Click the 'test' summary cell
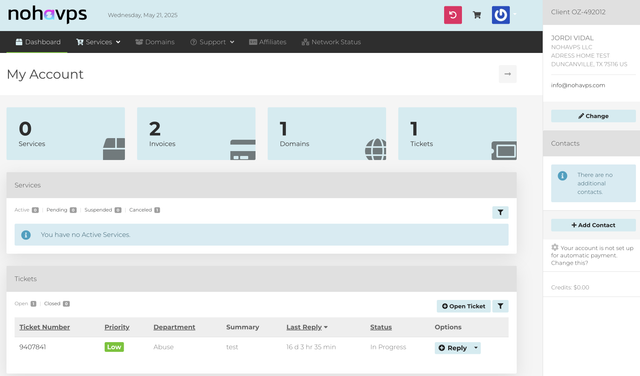 click(232, 347)
